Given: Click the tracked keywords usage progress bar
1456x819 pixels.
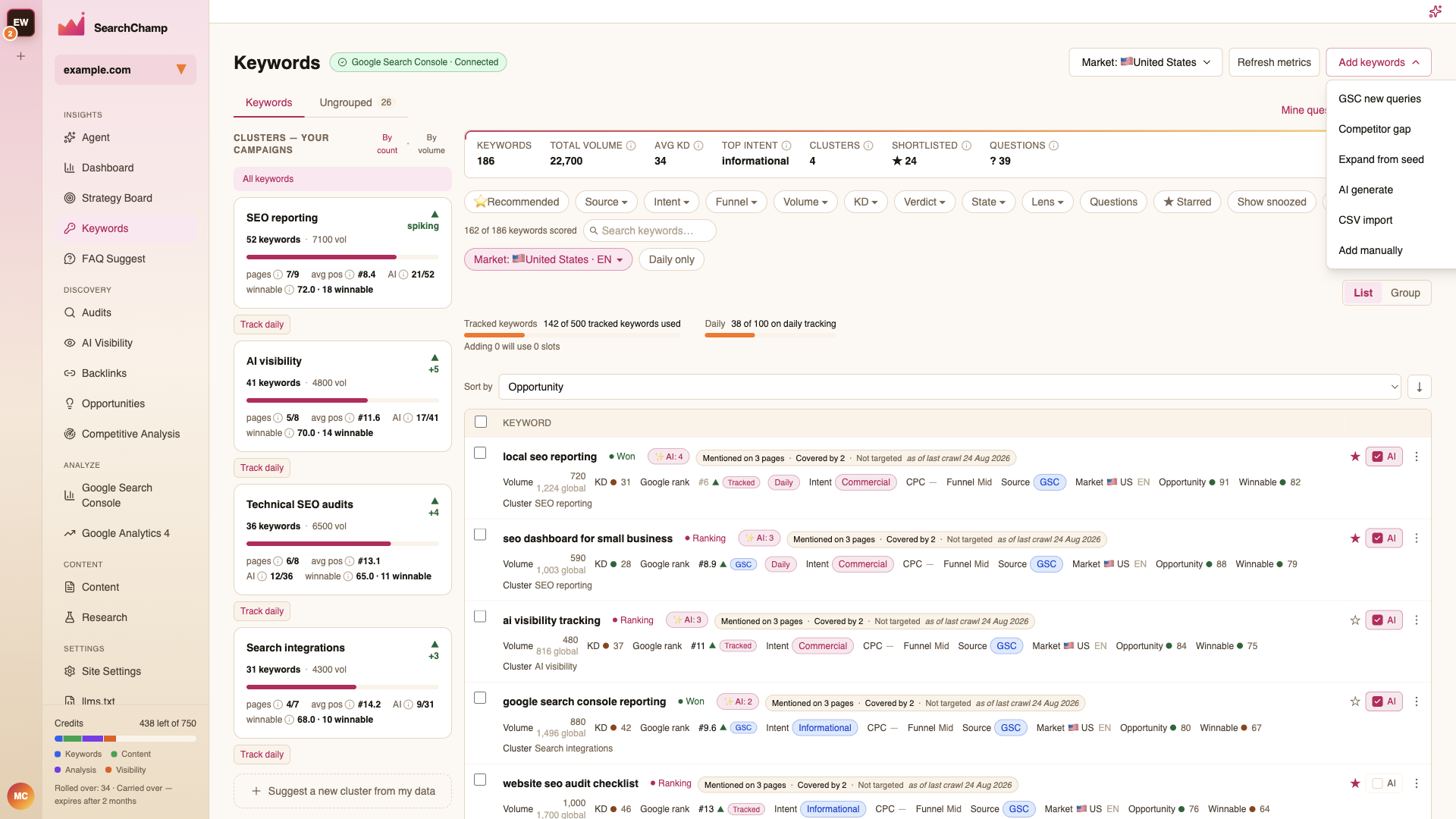Looking at the screenshot, I should point(573,335).
